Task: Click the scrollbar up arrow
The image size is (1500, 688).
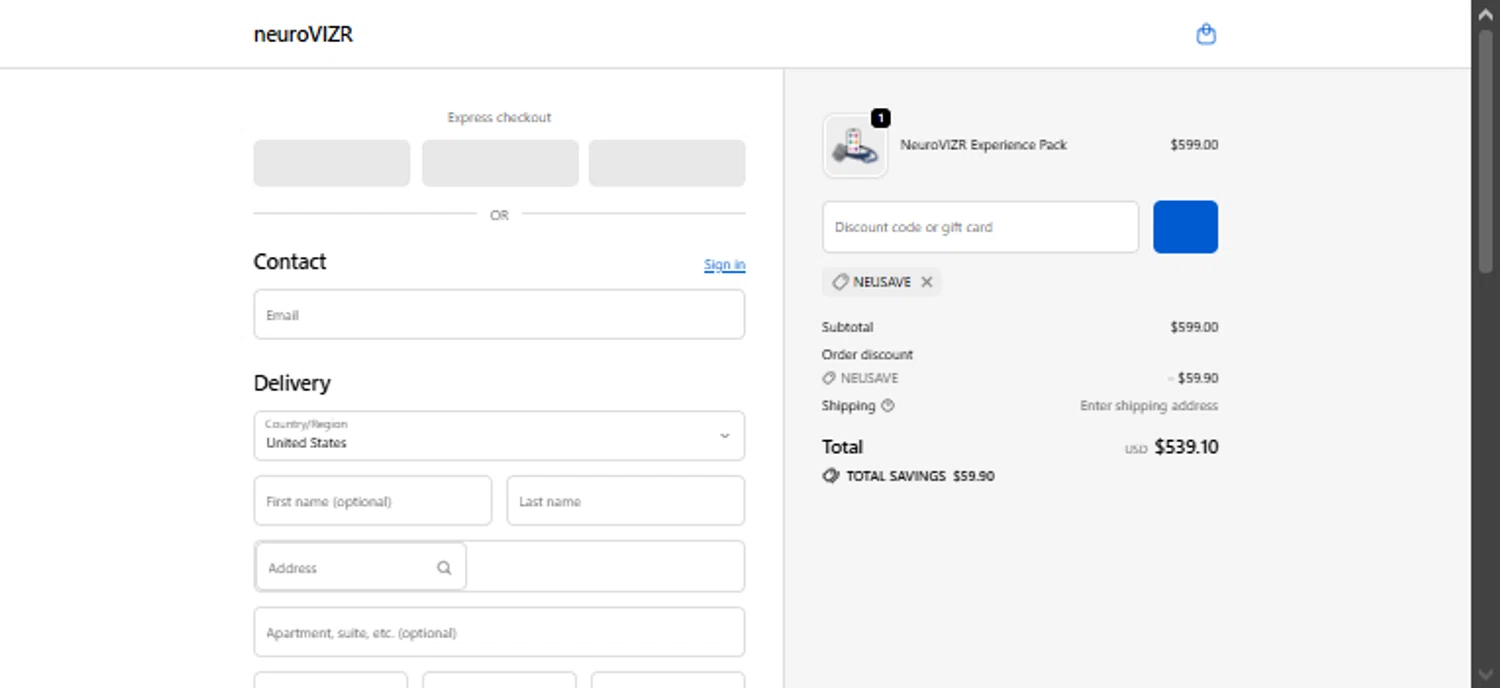Action: (x=1485, y=12)
